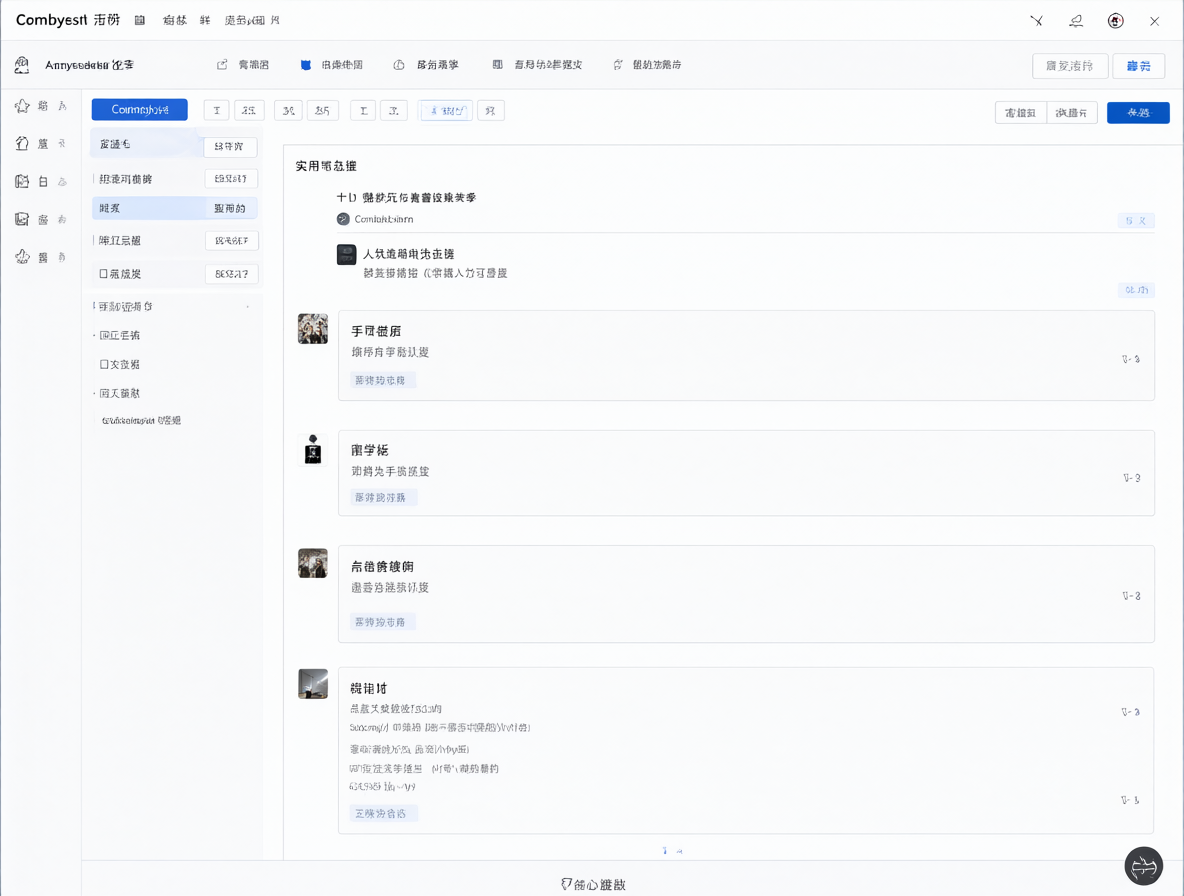
Task: Click the blue Comnghvid button
Action: (x=140, y=109)
